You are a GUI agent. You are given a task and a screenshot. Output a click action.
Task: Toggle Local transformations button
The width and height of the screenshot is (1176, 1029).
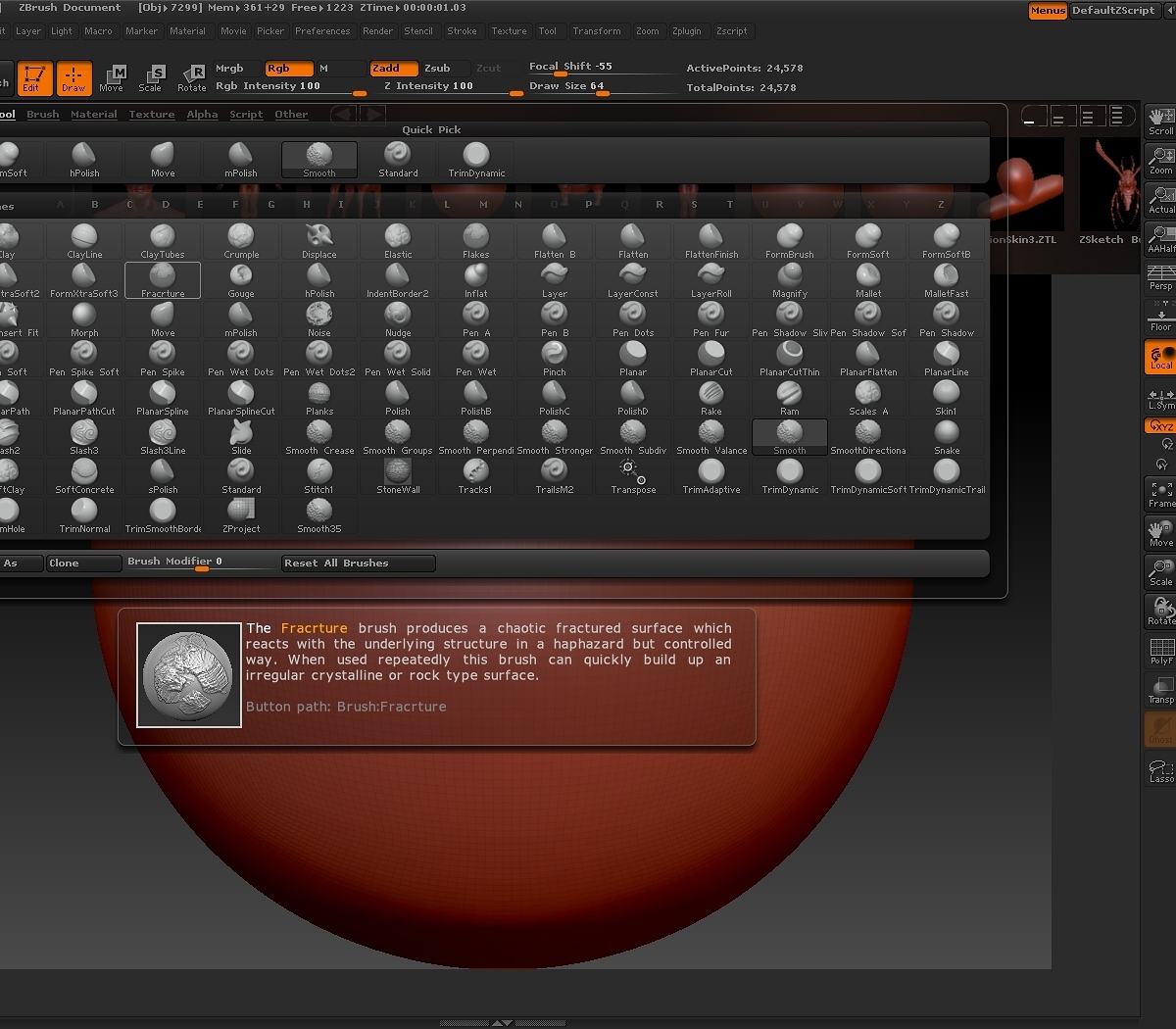(x=1160, y=357)
